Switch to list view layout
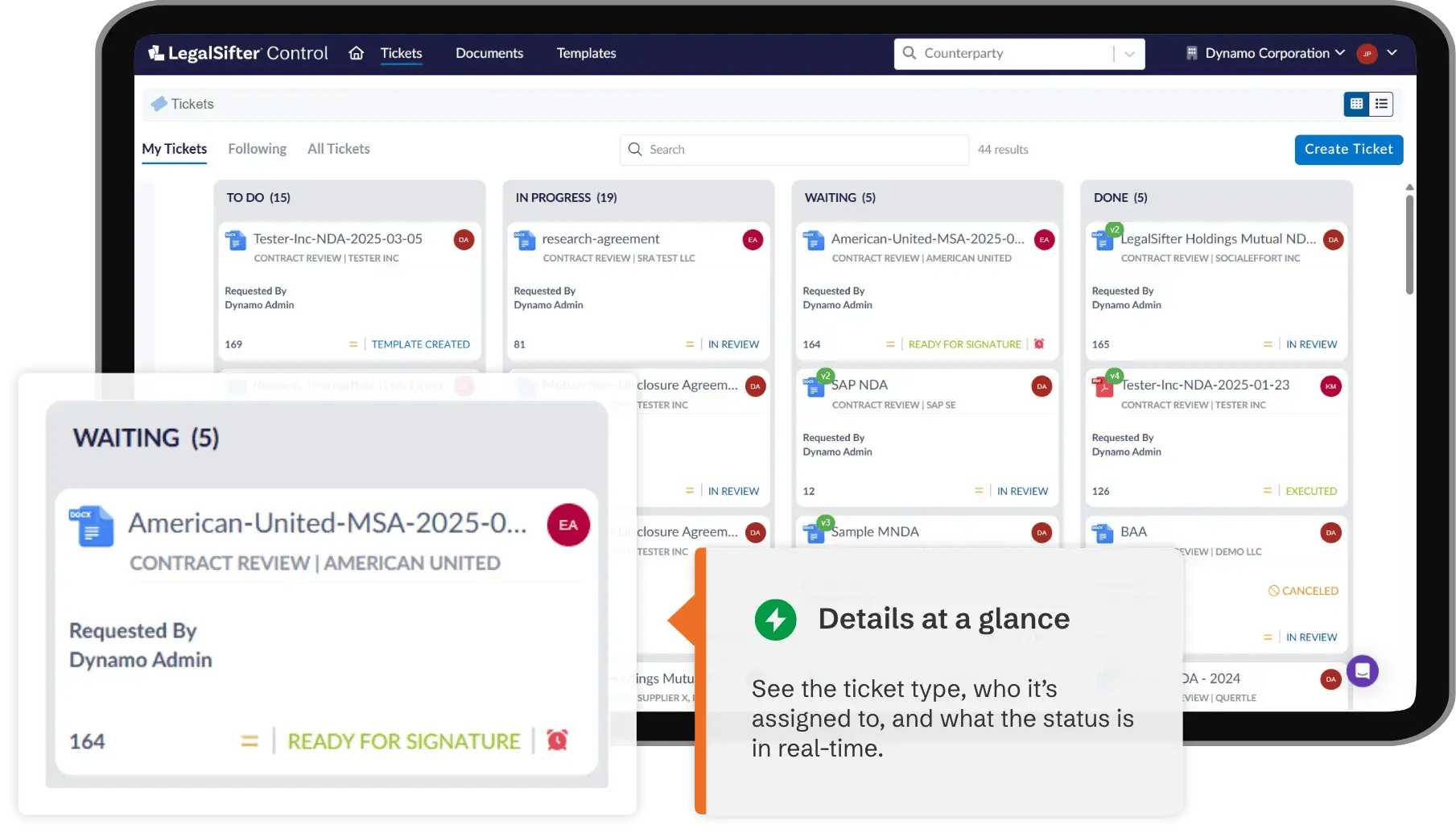The width and height of the screenshot is (1456, 833). [x=1381, y=104]
